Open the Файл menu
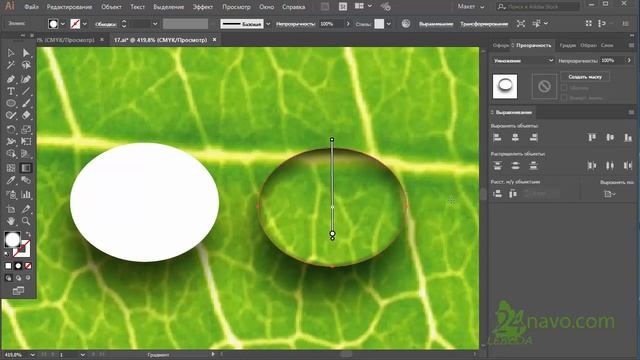The image size is (640, 360). click(x=31, y=7)
